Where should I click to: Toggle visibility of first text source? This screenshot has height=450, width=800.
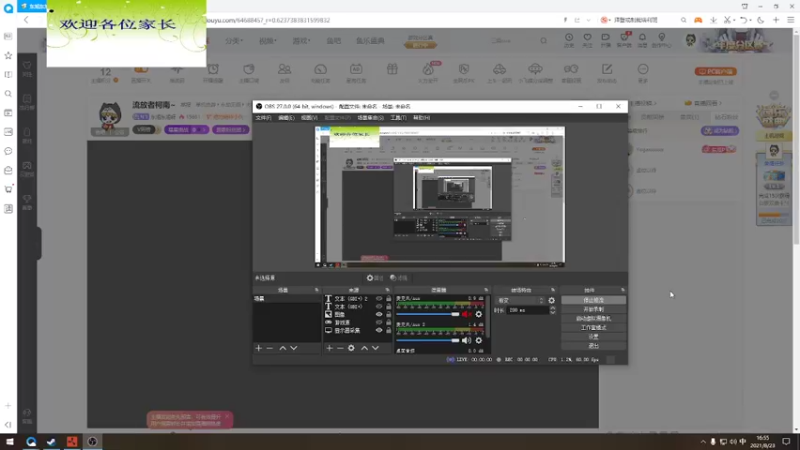[379, 298]
